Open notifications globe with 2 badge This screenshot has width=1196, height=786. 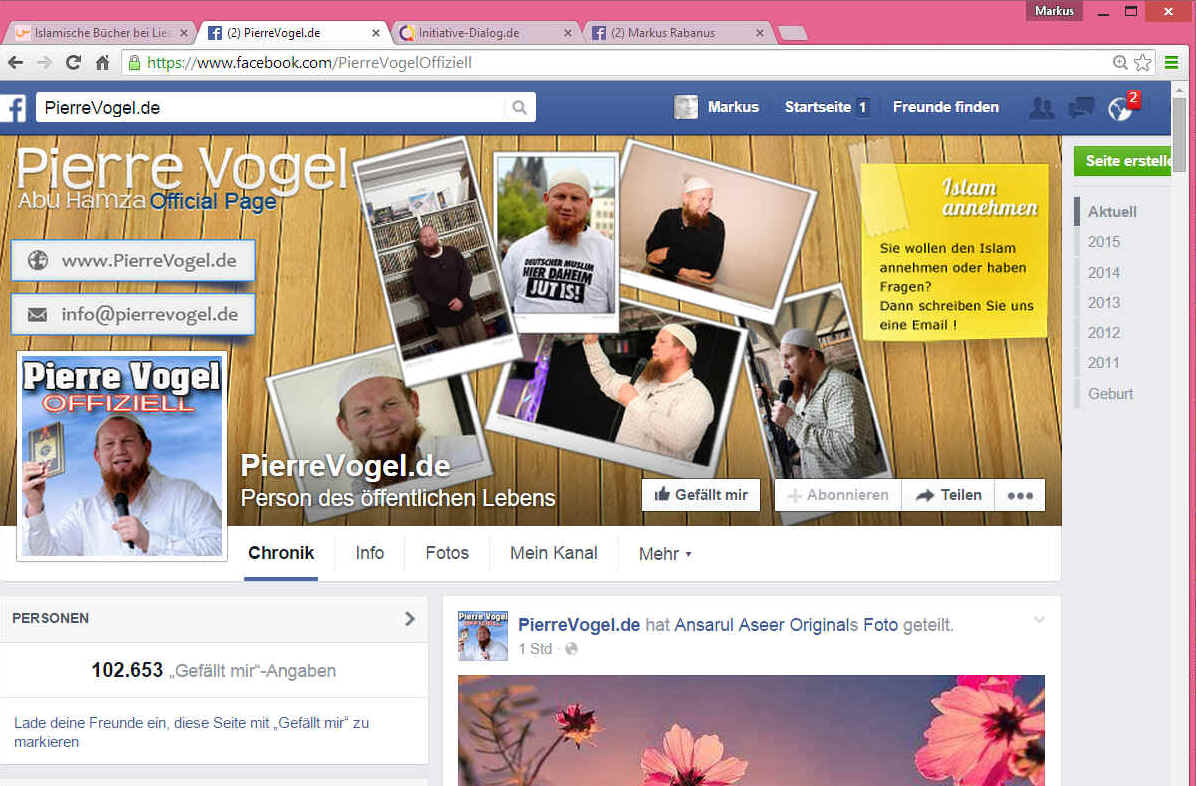click(x=1122, y=108)
